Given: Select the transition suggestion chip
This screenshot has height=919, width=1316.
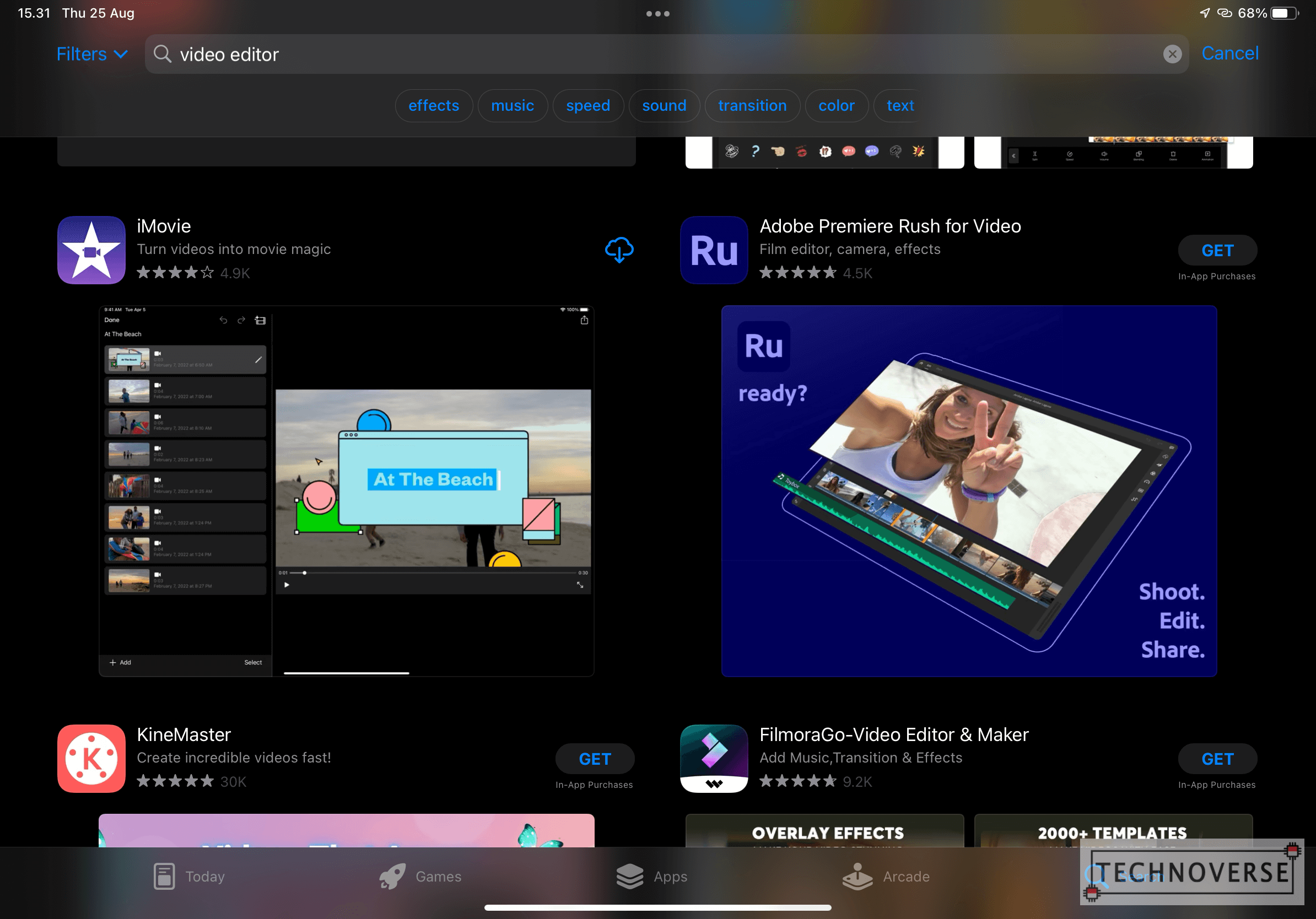Looking at the screenshot, I should [753, 105].
